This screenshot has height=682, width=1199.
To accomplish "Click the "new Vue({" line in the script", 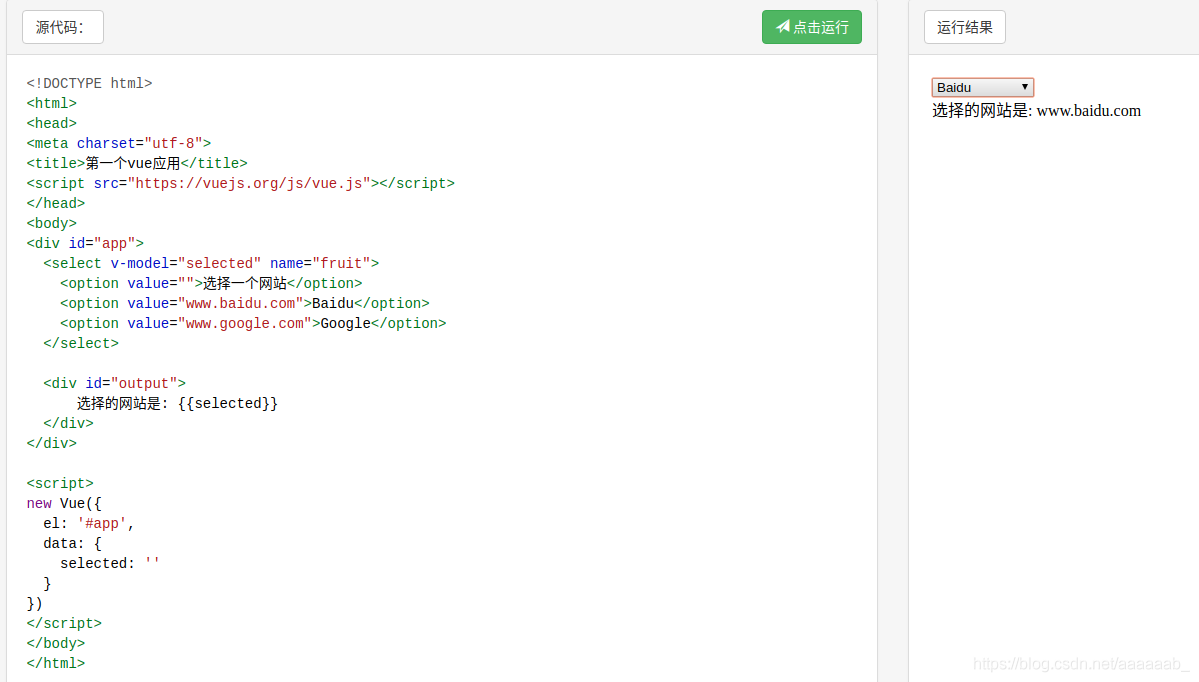I will 64,503.
